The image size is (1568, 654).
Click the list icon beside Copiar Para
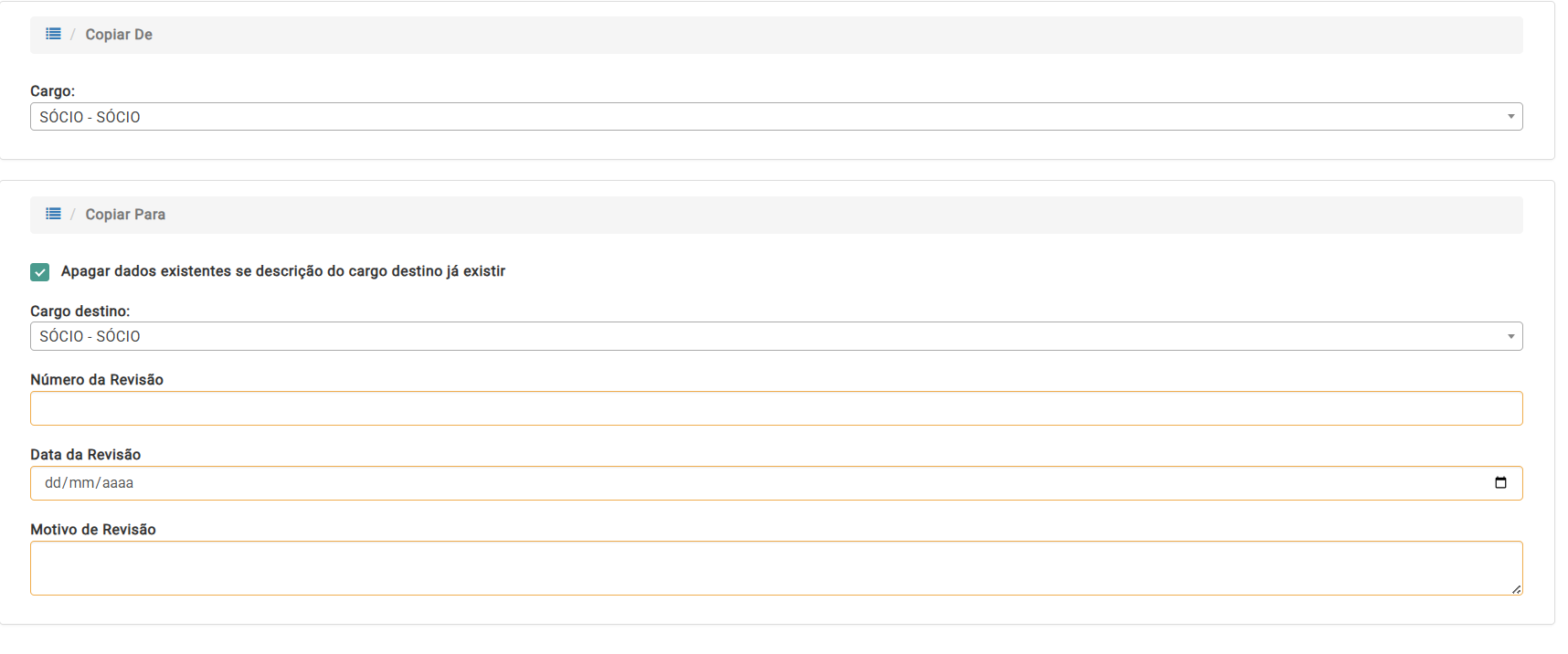click(53, 214)
